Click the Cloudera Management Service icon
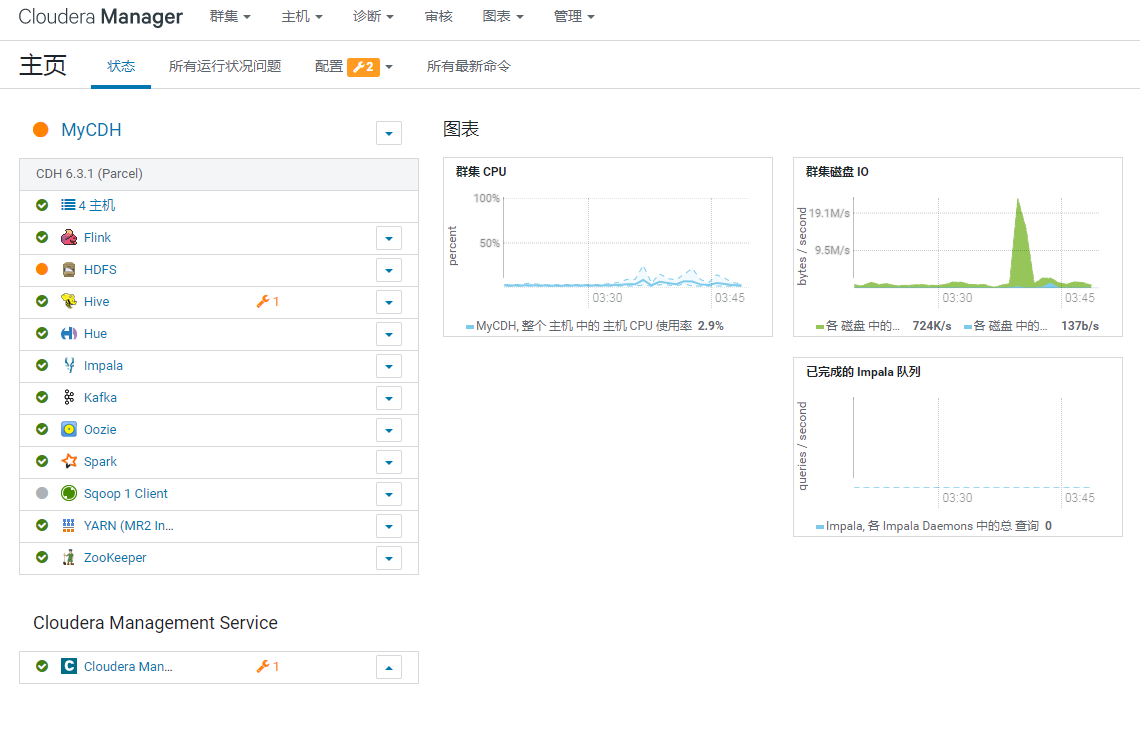This screenshot has width=1140, height=733. coord(69,666)
